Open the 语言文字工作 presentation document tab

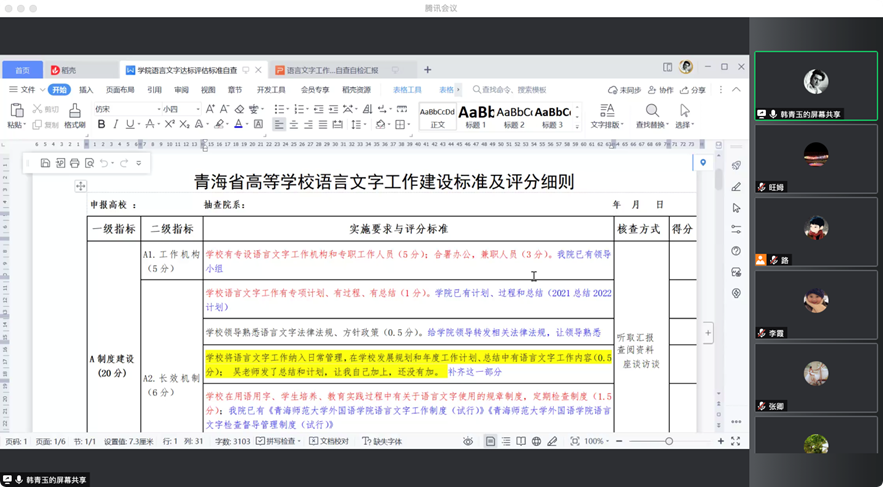point(325,70)
